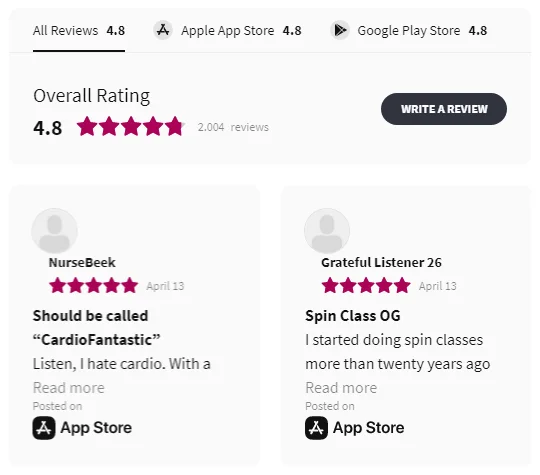Click the NurseBeek username
The width and height of the screenshot is (540, 475).
coord(82,262)
